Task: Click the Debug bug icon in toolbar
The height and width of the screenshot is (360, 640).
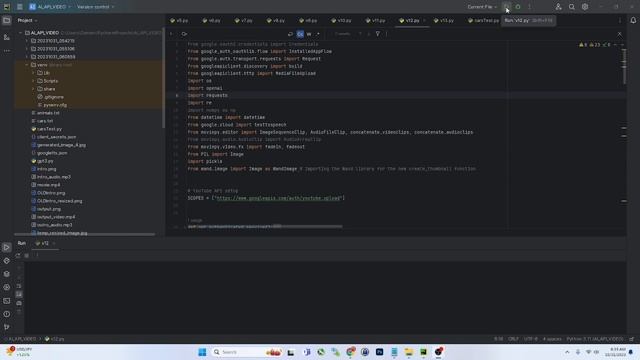Action: pos(518,7)
